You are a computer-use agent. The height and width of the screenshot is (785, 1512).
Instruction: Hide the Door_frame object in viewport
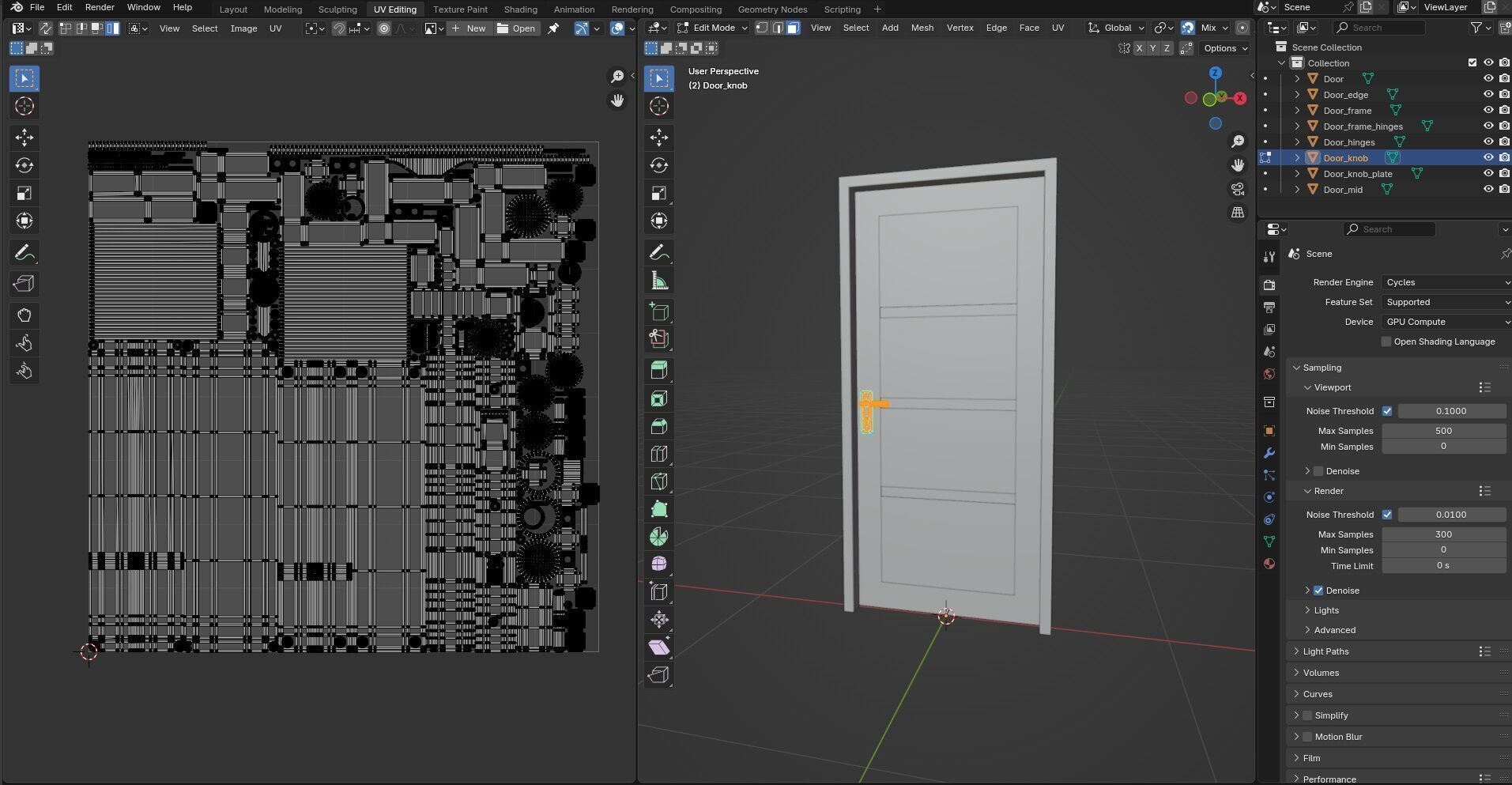point(1488,110)
